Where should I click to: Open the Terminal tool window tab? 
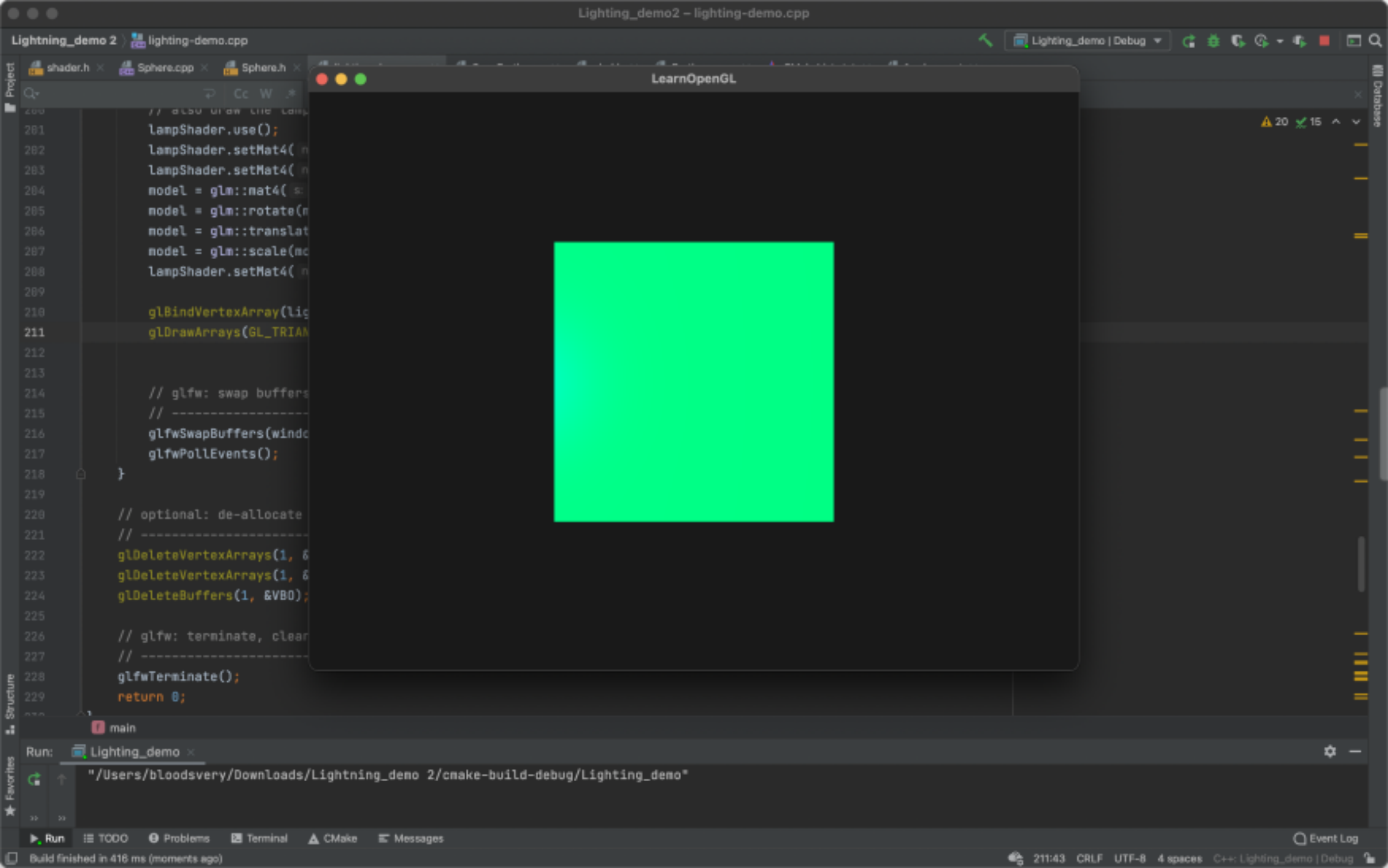click(260, 838)
